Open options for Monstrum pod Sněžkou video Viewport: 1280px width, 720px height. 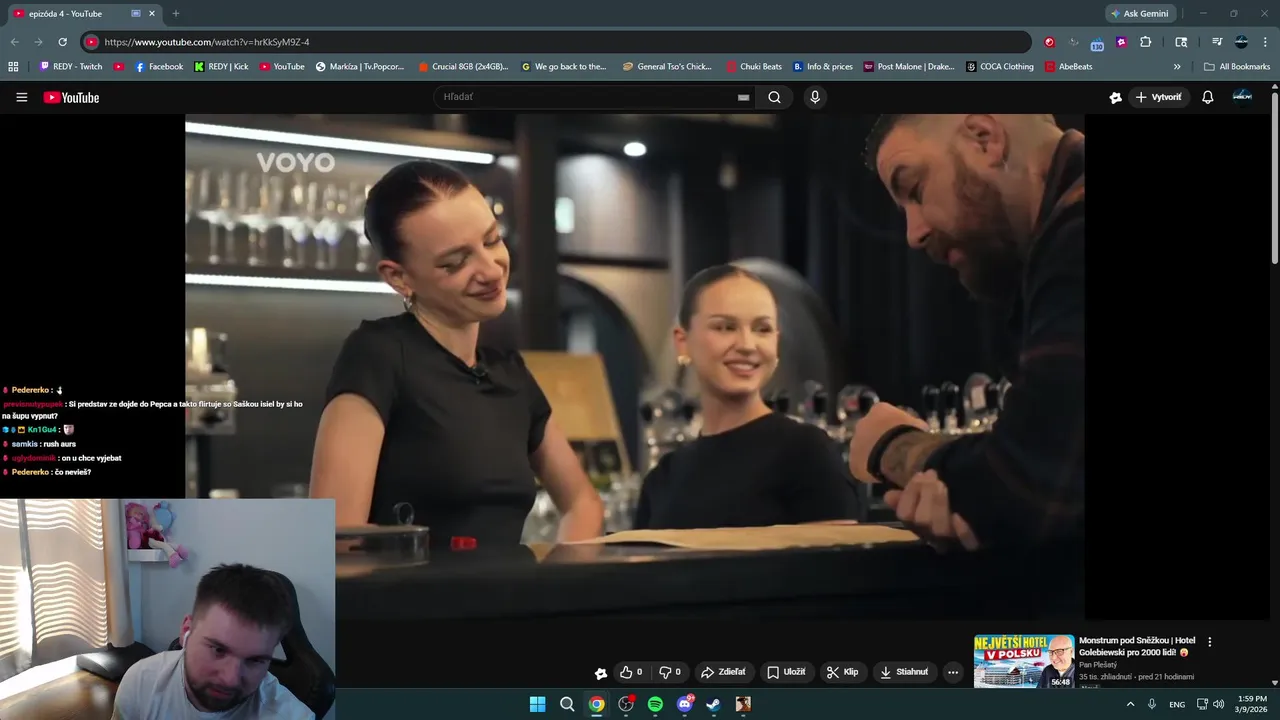(1209, 642)
